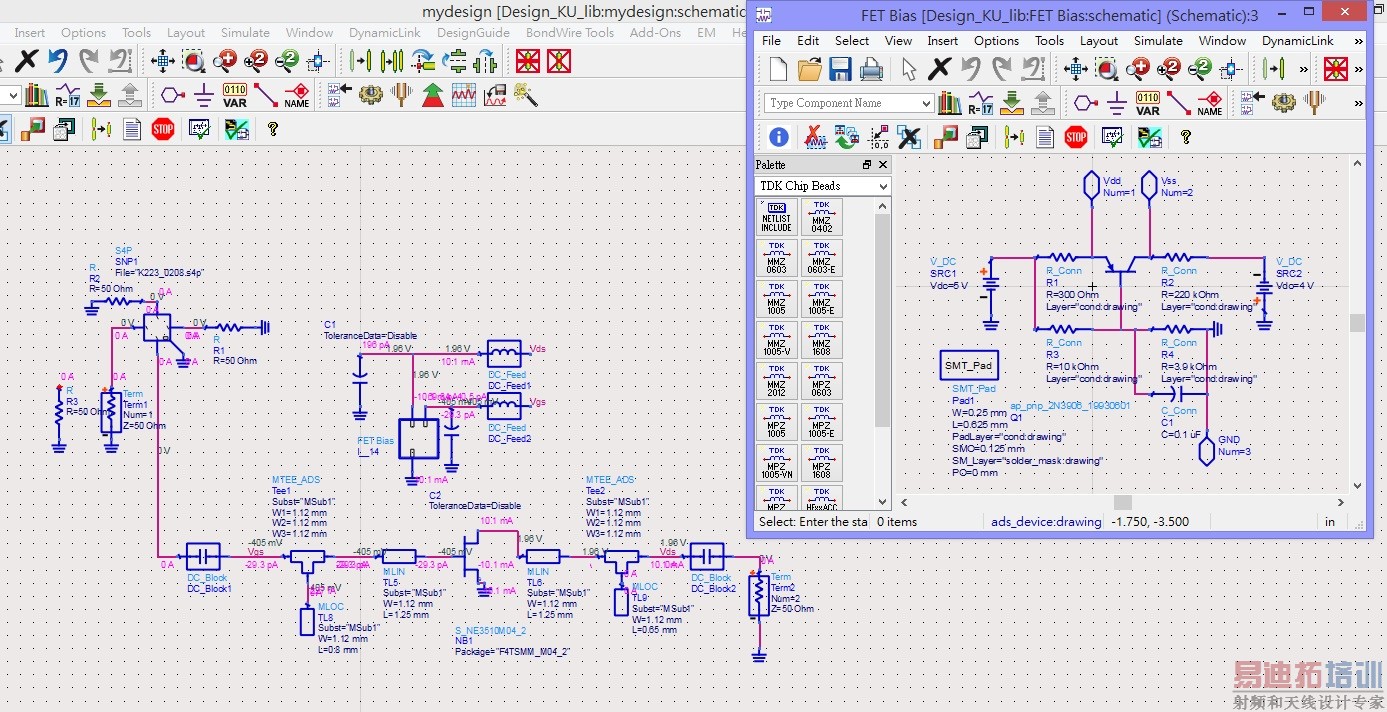Click the blue info icon in FET Bias
Image resolution: width=1387 pixels, height=712 pixels.
pos(778,137)
